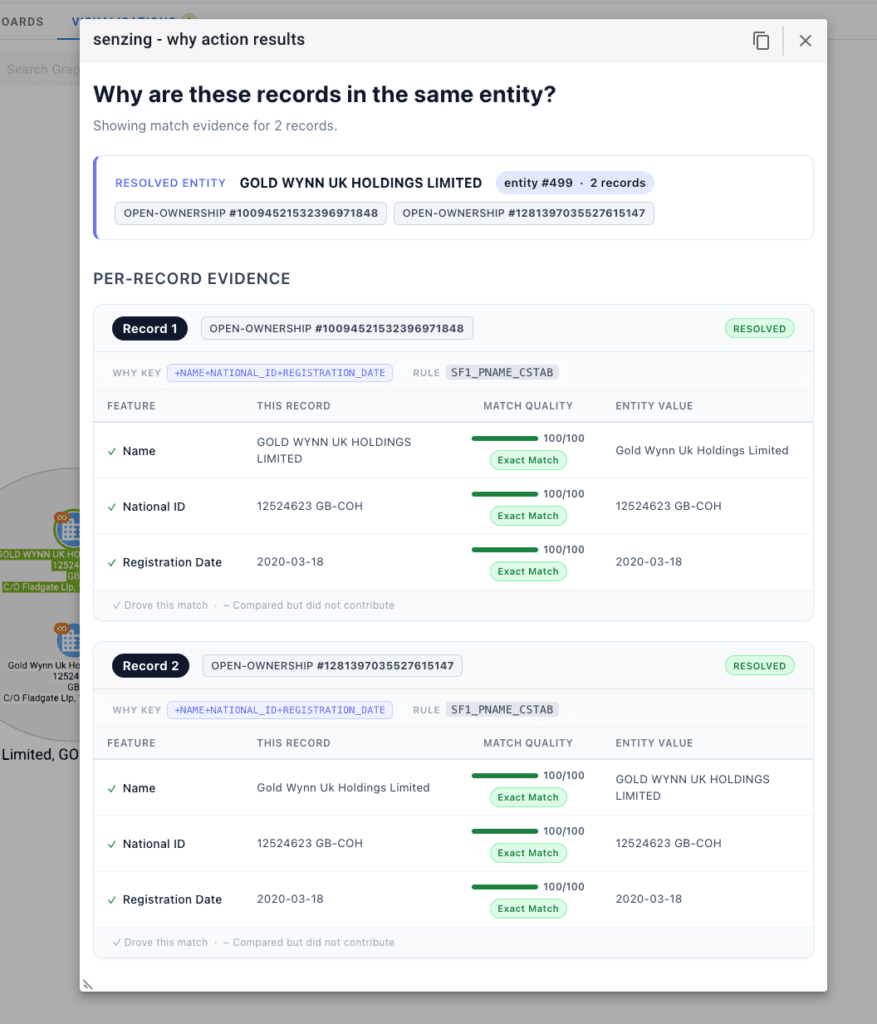The width and height of the screenshot is (877, 1024).
Task: Click Record 2 Name checkmark icon
Action: tap(112, 788)
